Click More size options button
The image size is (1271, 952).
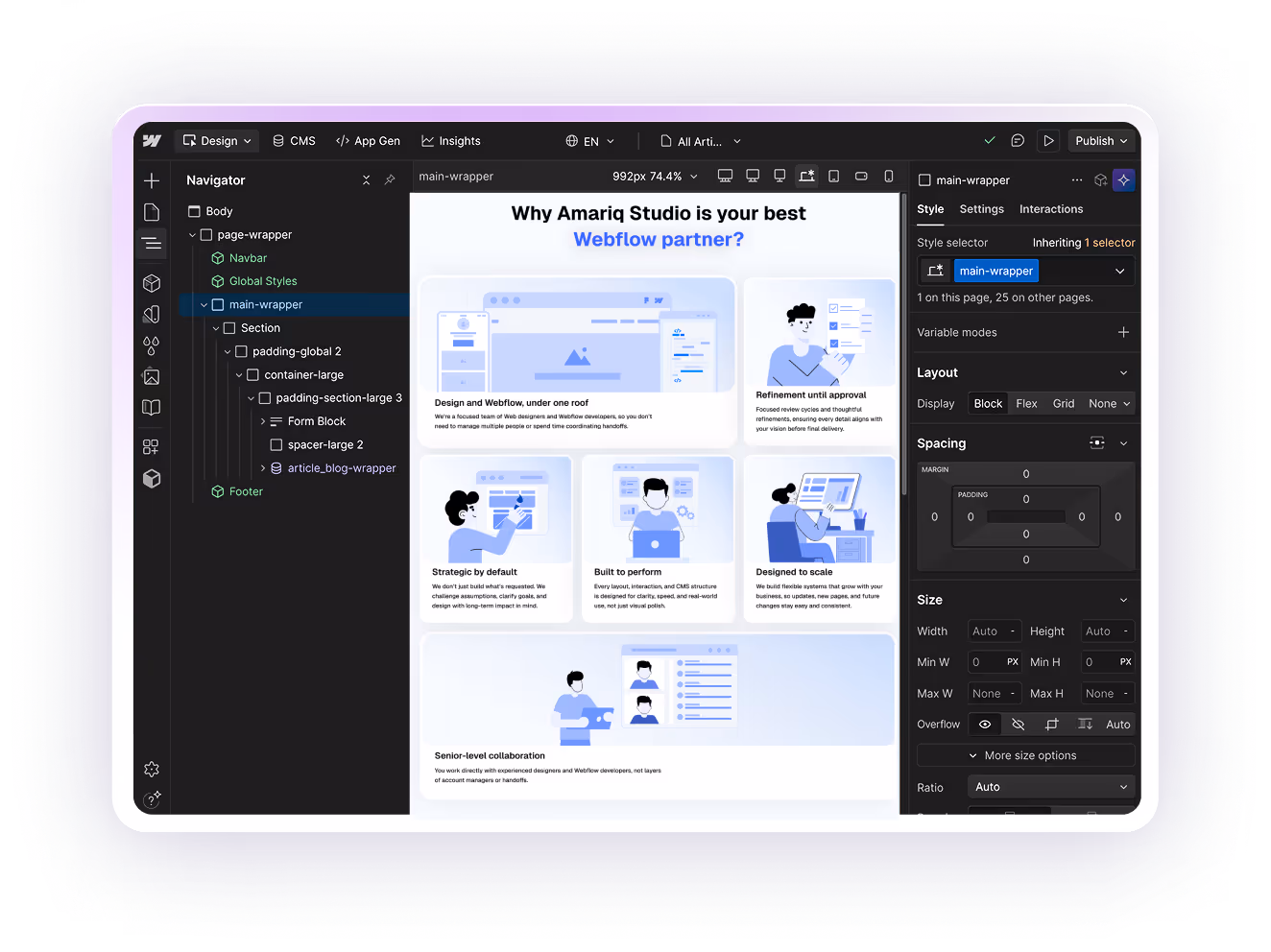pos(1025,755)
